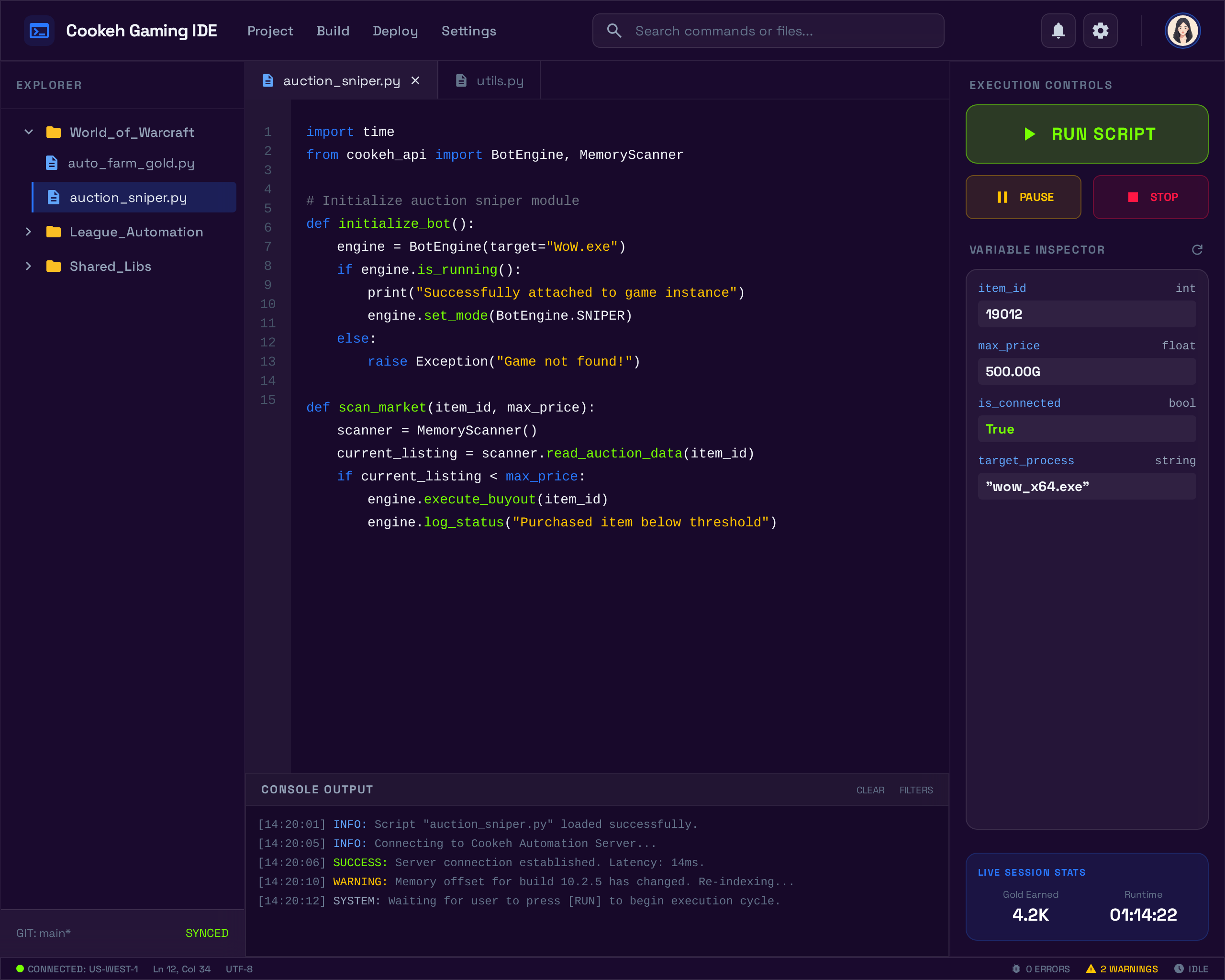Open the Deploy menu
Screen dimensions: 1225x980
395,31
